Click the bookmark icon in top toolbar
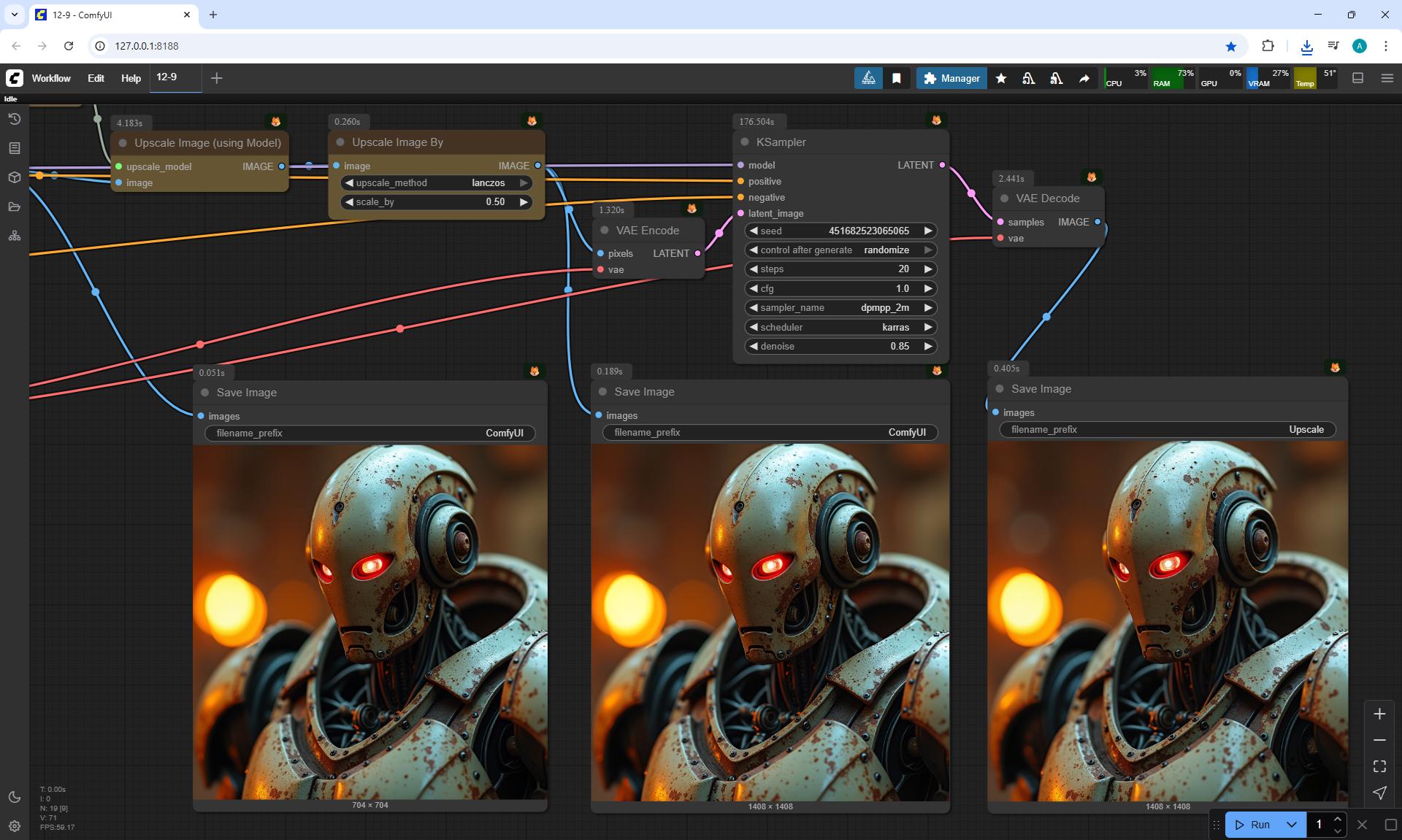The image size is (1402, 840). coord(897,78)
